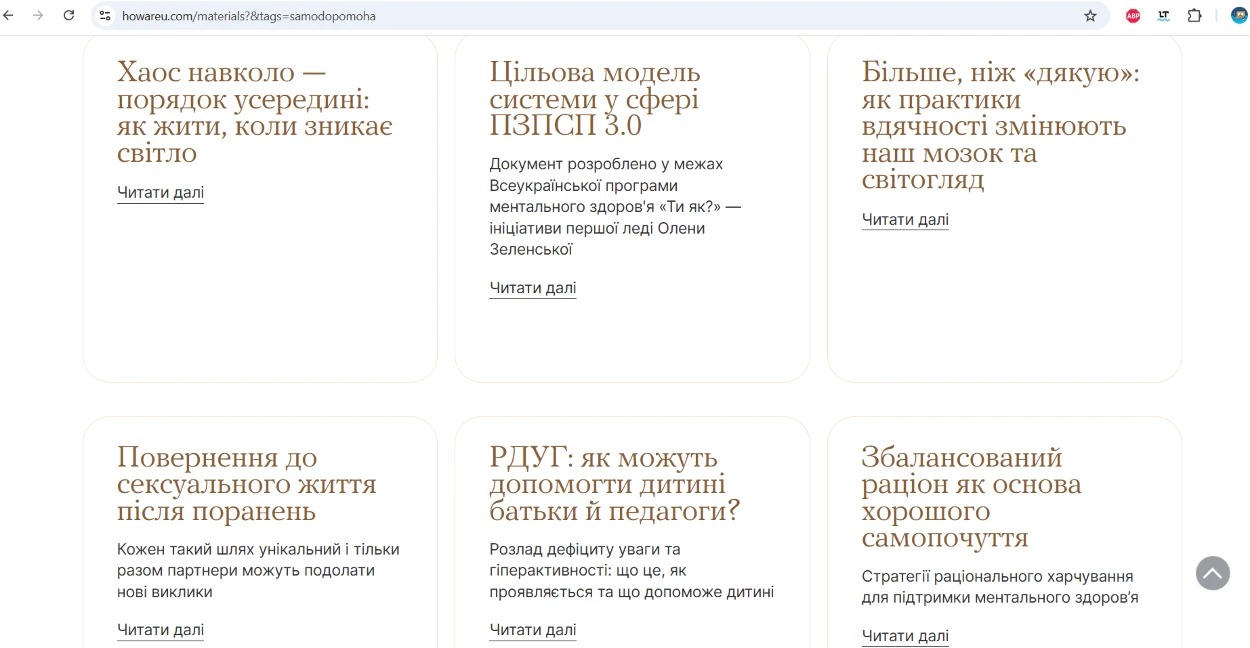Open the LanguageTool extension icon

pos(1163,16)
